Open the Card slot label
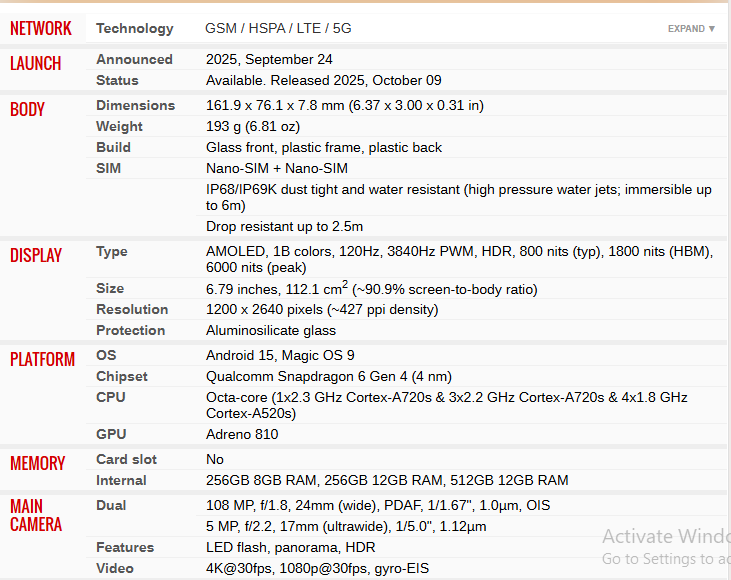Screen dimensions: 731x580 [126, 459]
